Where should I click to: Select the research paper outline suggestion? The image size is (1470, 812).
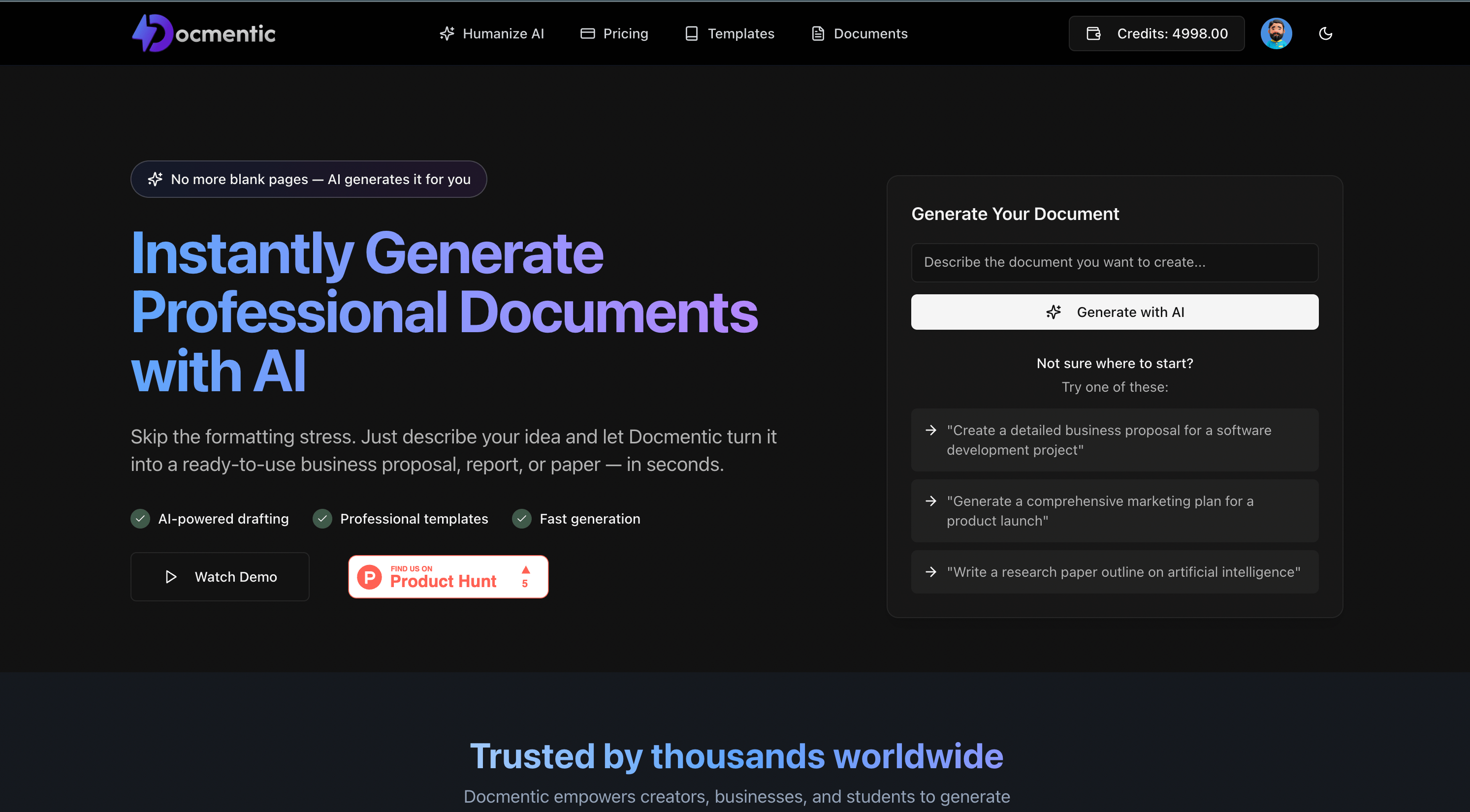[x=1115, y=572]
